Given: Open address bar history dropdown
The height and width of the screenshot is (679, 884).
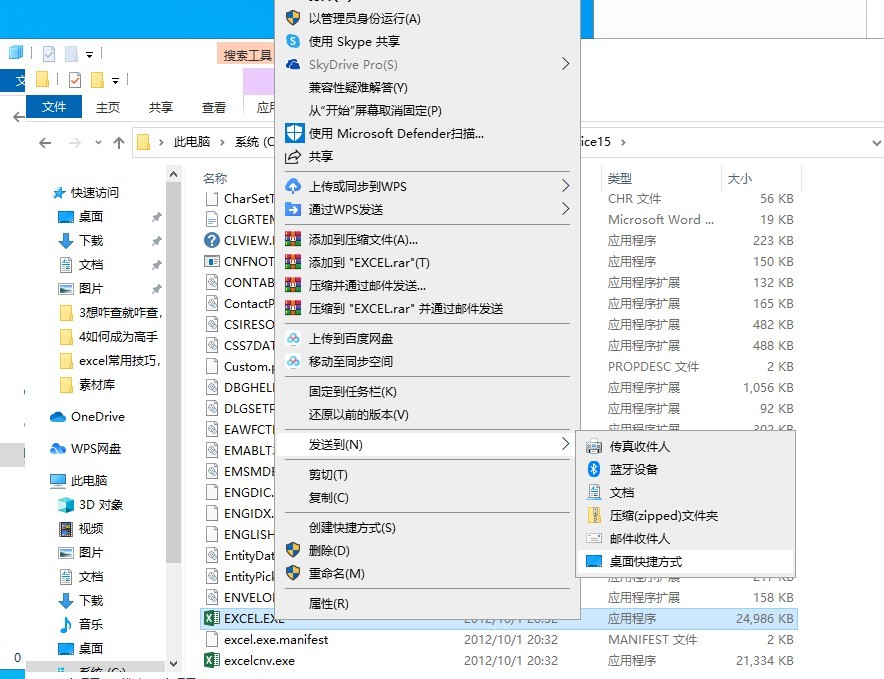Looking at the screenshot, I should pyautogui.click(x=877, y=143).
